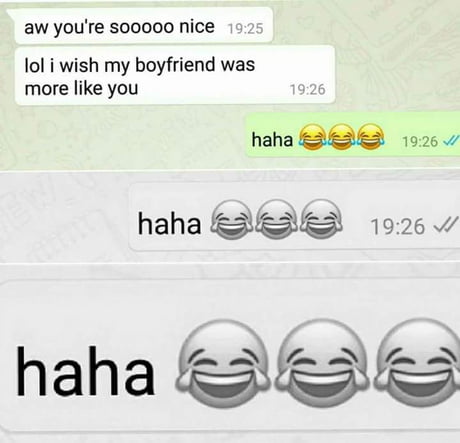The image size is (460, 443).
Task: Click the third medium-sized gray laughing emoji
Action: coord(320,219)
